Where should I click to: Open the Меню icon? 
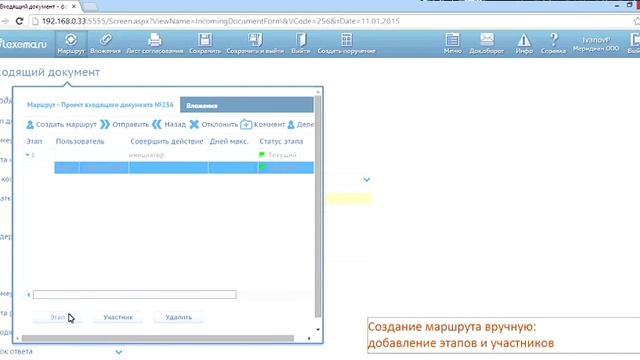tap(452, 44)
